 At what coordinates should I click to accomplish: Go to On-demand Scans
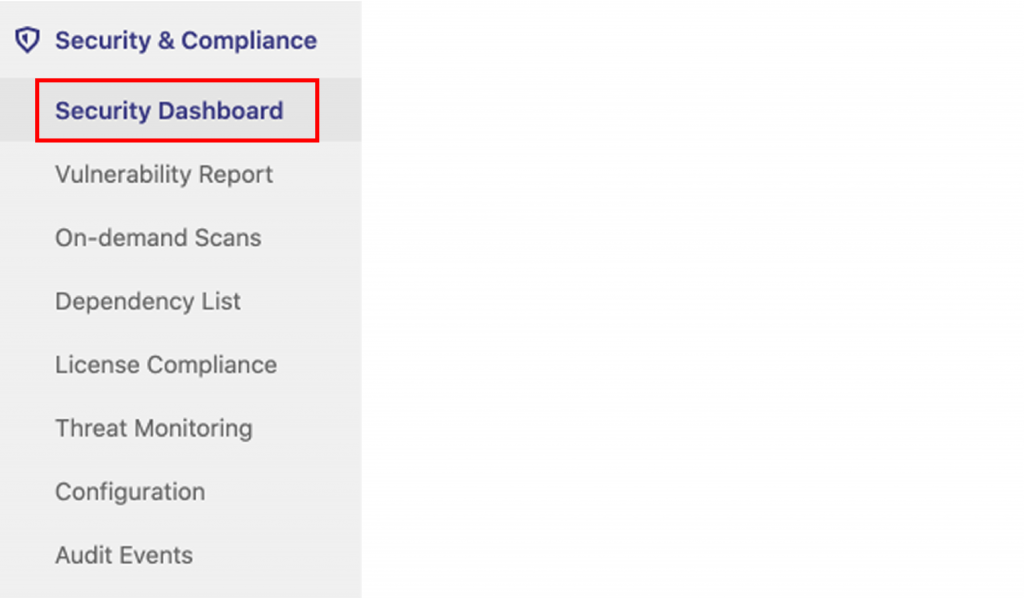(x=158, y=238)
